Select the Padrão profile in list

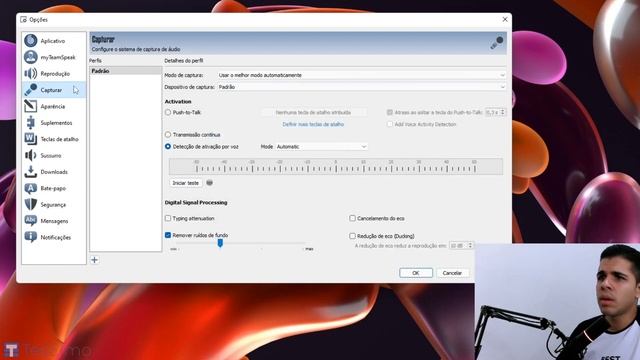pos(125,71)
